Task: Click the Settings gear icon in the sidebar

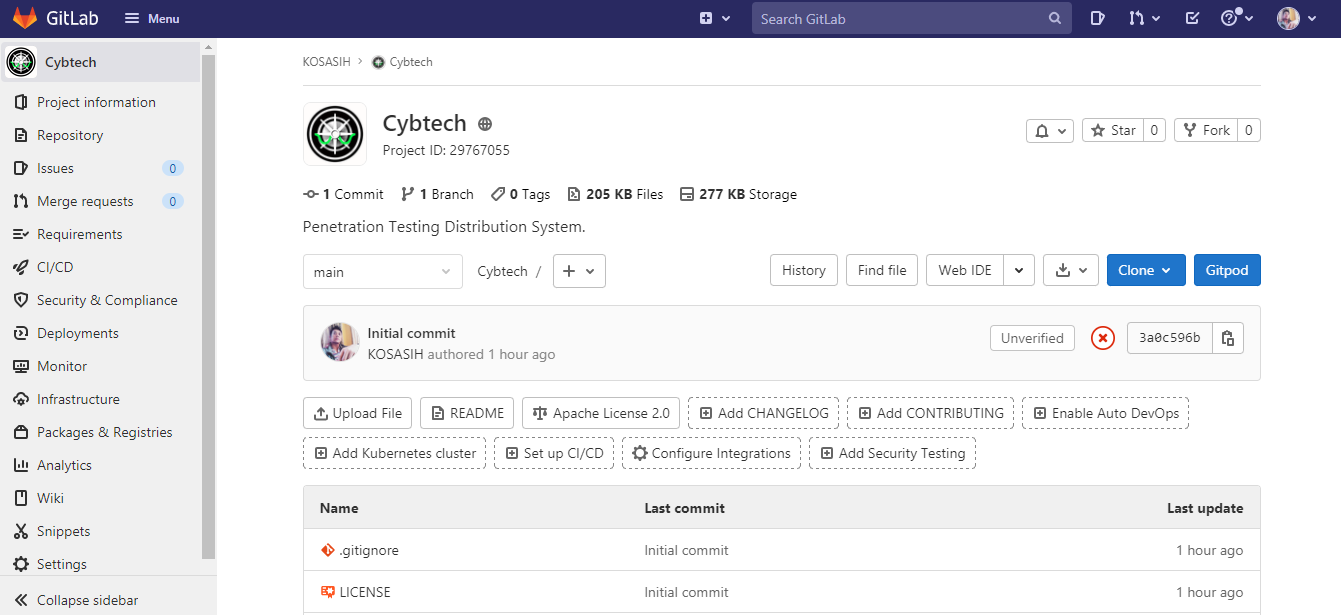Action: pyautogui.click(x=20, y=564)
